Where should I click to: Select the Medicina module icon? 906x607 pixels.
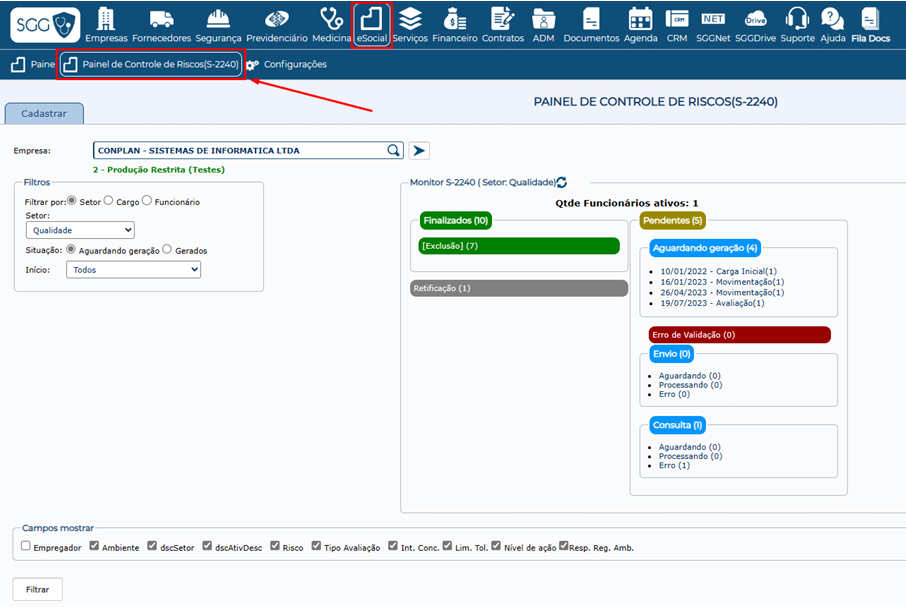click(x=331, y=20)
